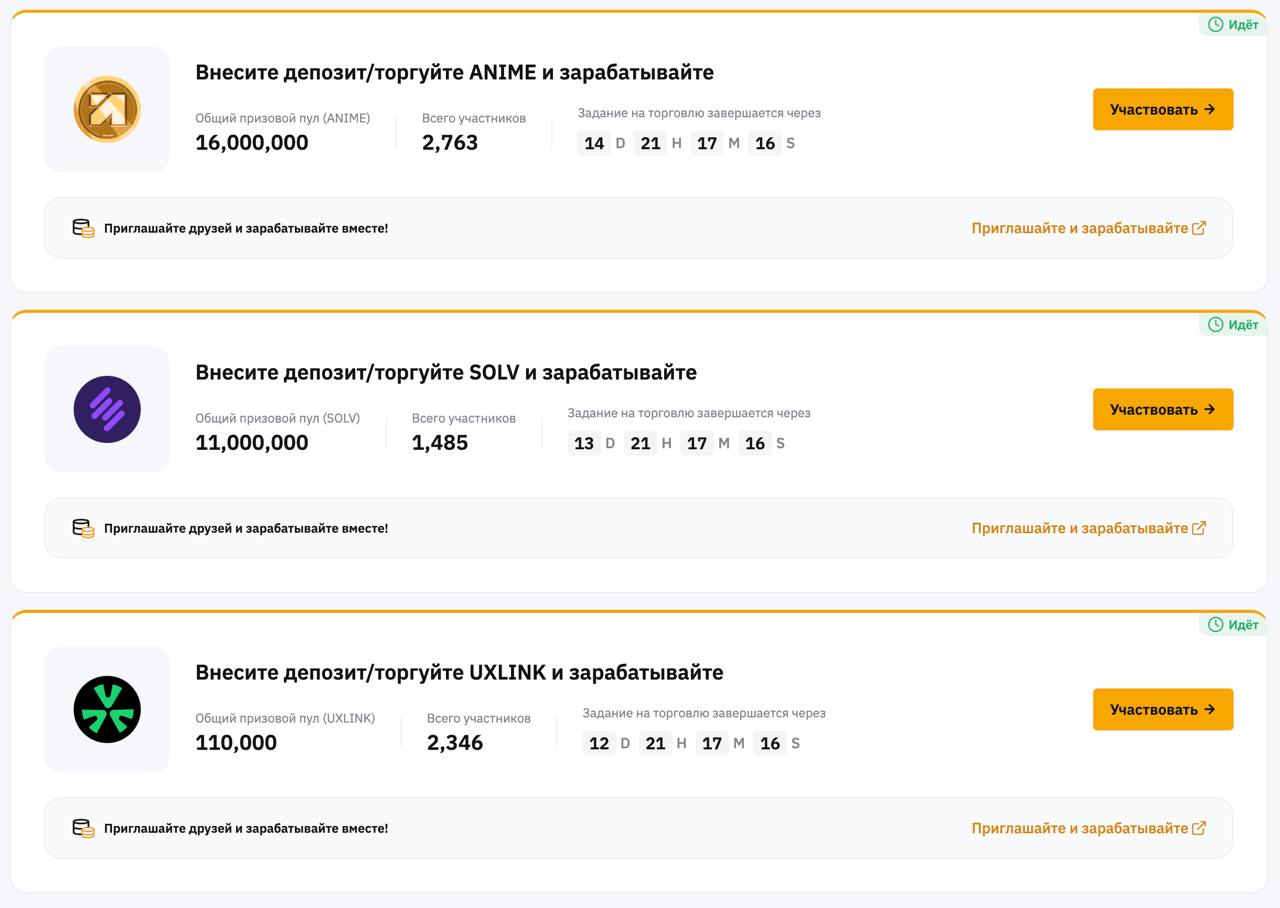Viewport: 1280px width, 908px height.
Task: Click coins stack icon in ANIME invite banner
Action: [x=83, y=228]
